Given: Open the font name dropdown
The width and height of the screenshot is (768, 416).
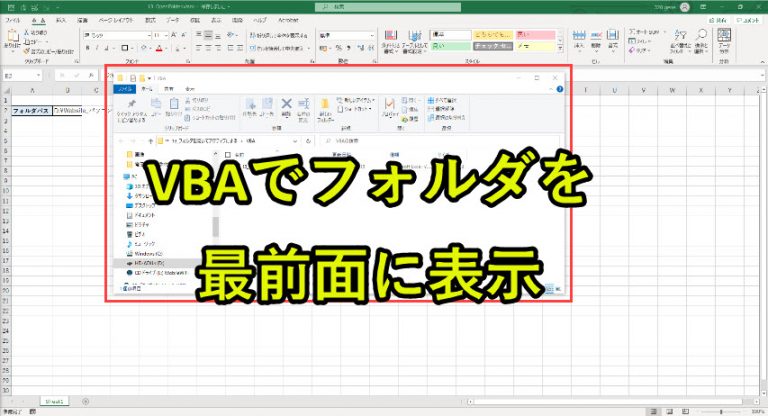Looking at the screenshot, I should 146,34.
